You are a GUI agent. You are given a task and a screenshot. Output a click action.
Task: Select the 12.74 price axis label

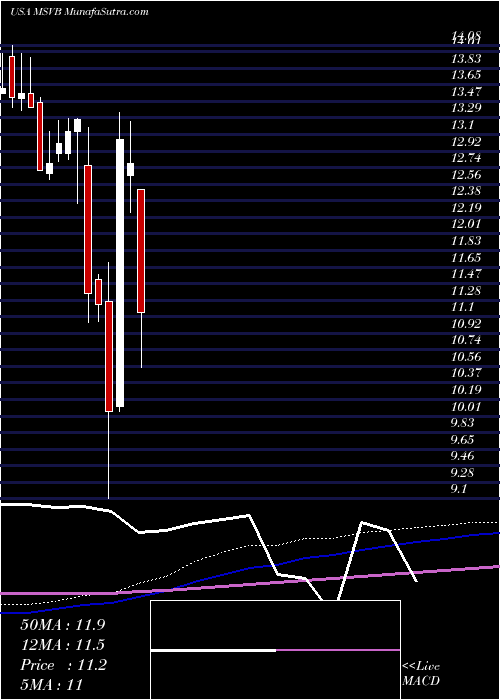point(466,158)
